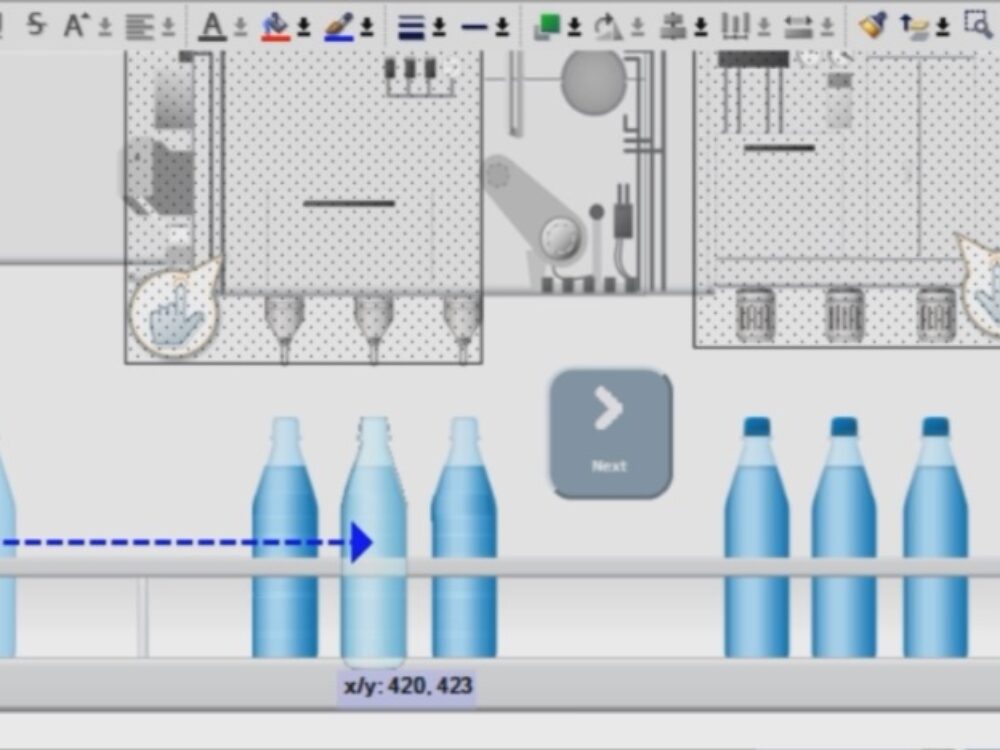
Task: Click the green object order icon
Action: (547, 27)
